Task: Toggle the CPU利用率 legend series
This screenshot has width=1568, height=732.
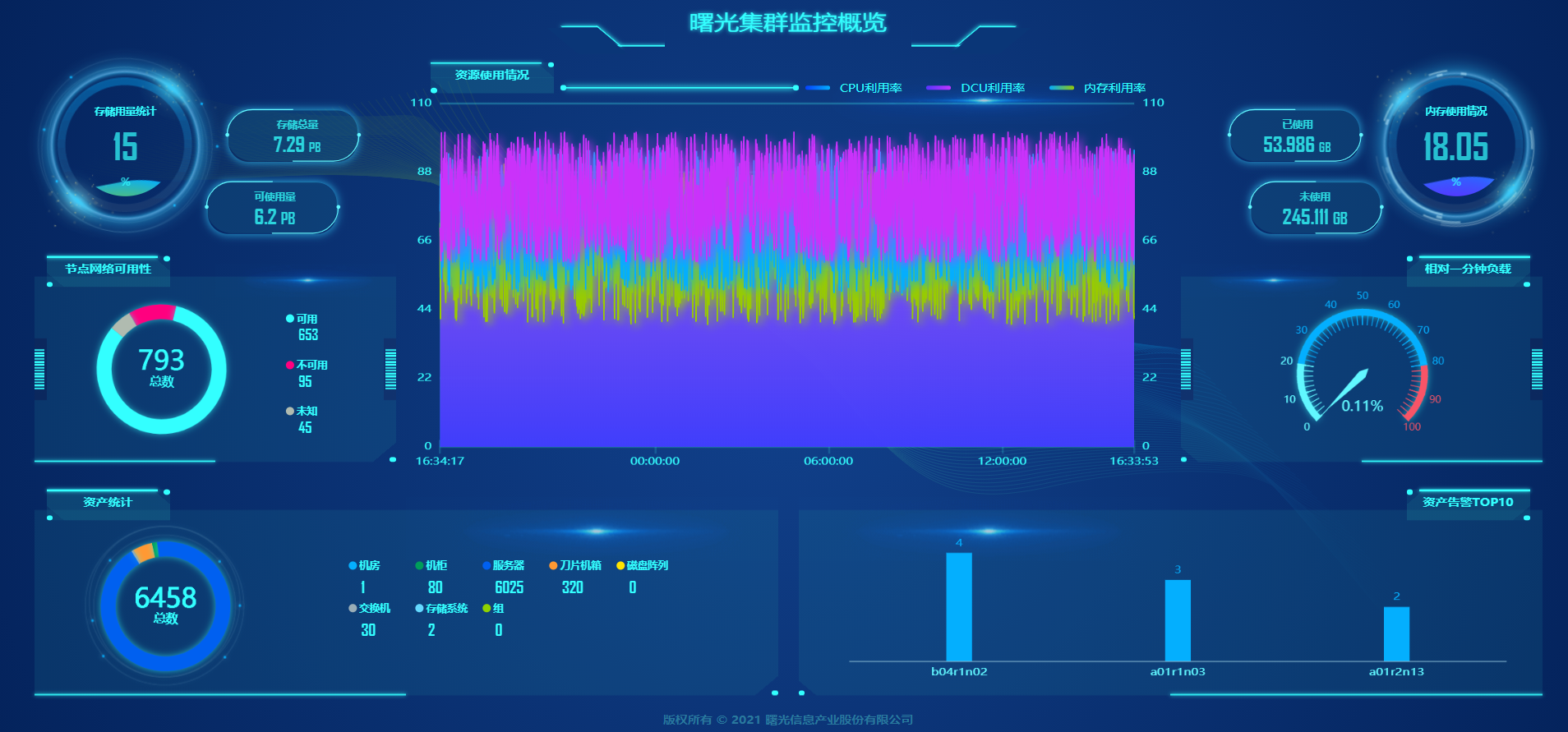Action: tap(854, 88)
